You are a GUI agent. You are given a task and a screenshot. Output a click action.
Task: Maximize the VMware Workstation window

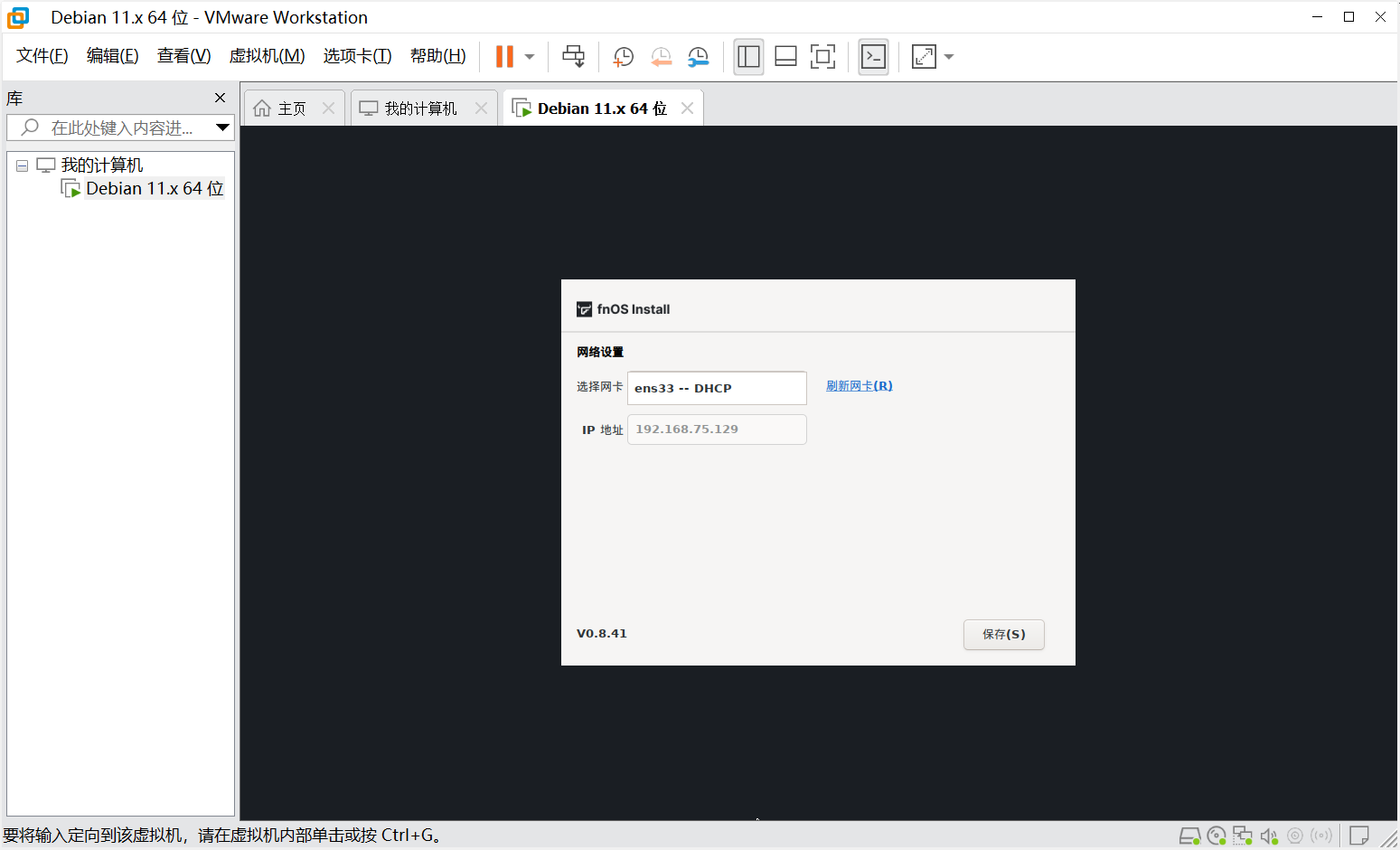coord(1348,17)
